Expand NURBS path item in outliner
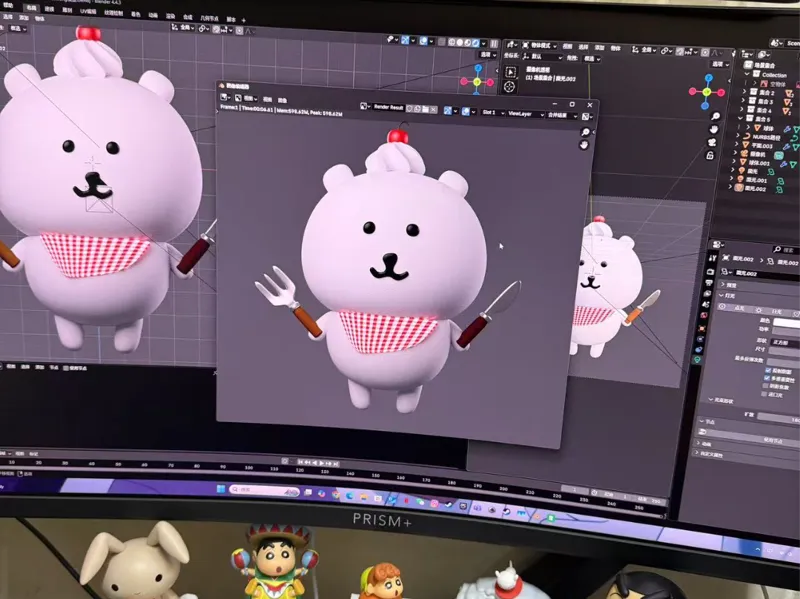Viewport: 800px width, 599px height. (737, 136)
